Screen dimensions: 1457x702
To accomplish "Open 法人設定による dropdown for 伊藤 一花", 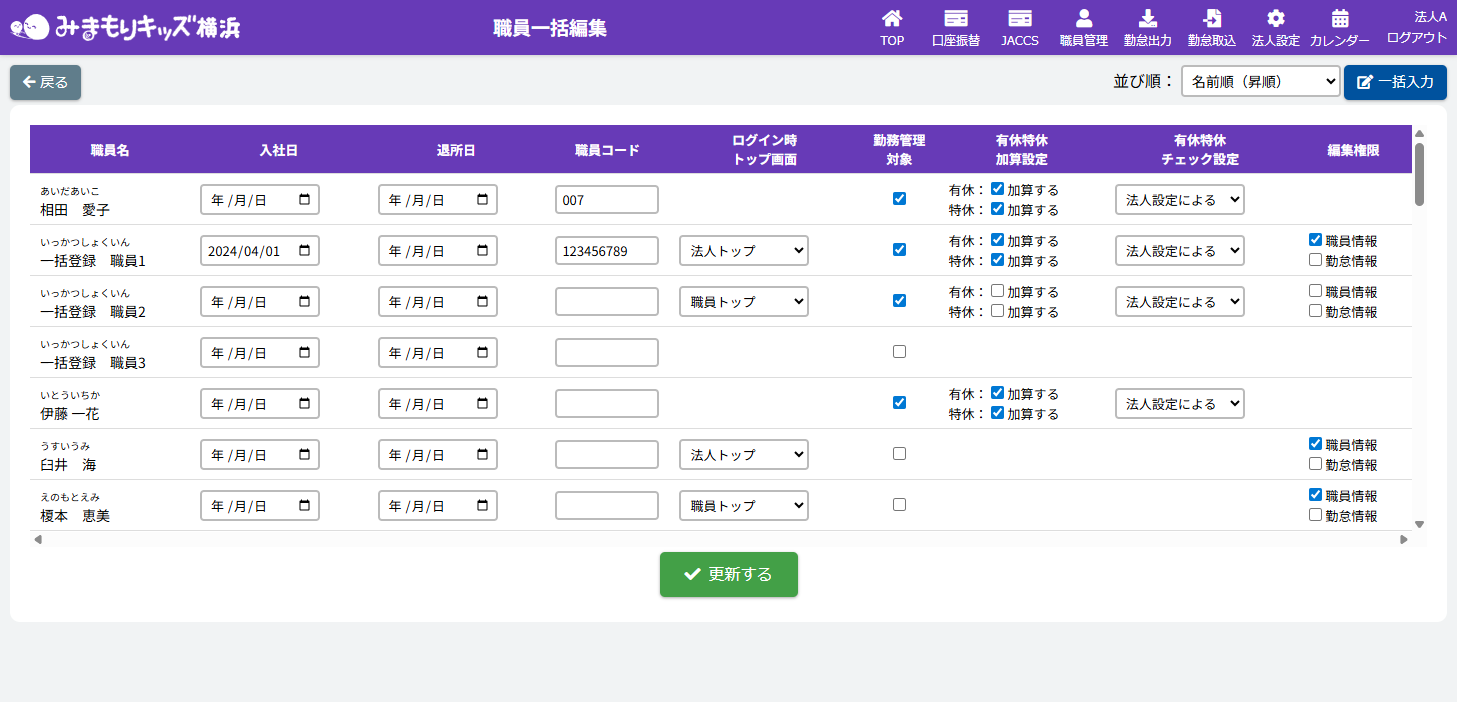I will pos(1179,404).
